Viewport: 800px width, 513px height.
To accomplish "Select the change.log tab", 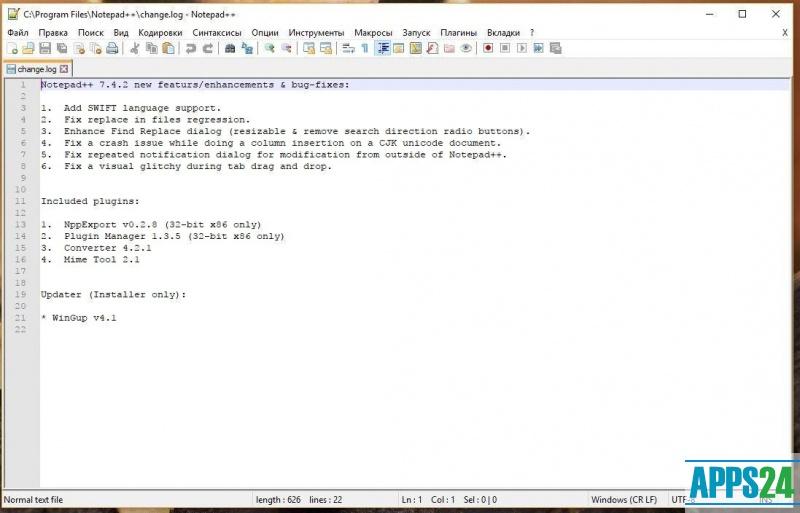I will coord(37,69).
